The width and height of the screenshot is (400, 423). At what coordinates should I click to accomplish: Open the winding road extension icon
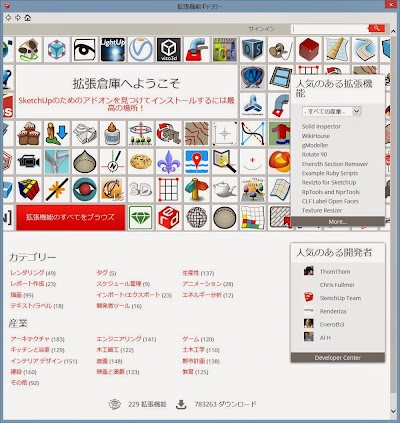tap(365, 49)
